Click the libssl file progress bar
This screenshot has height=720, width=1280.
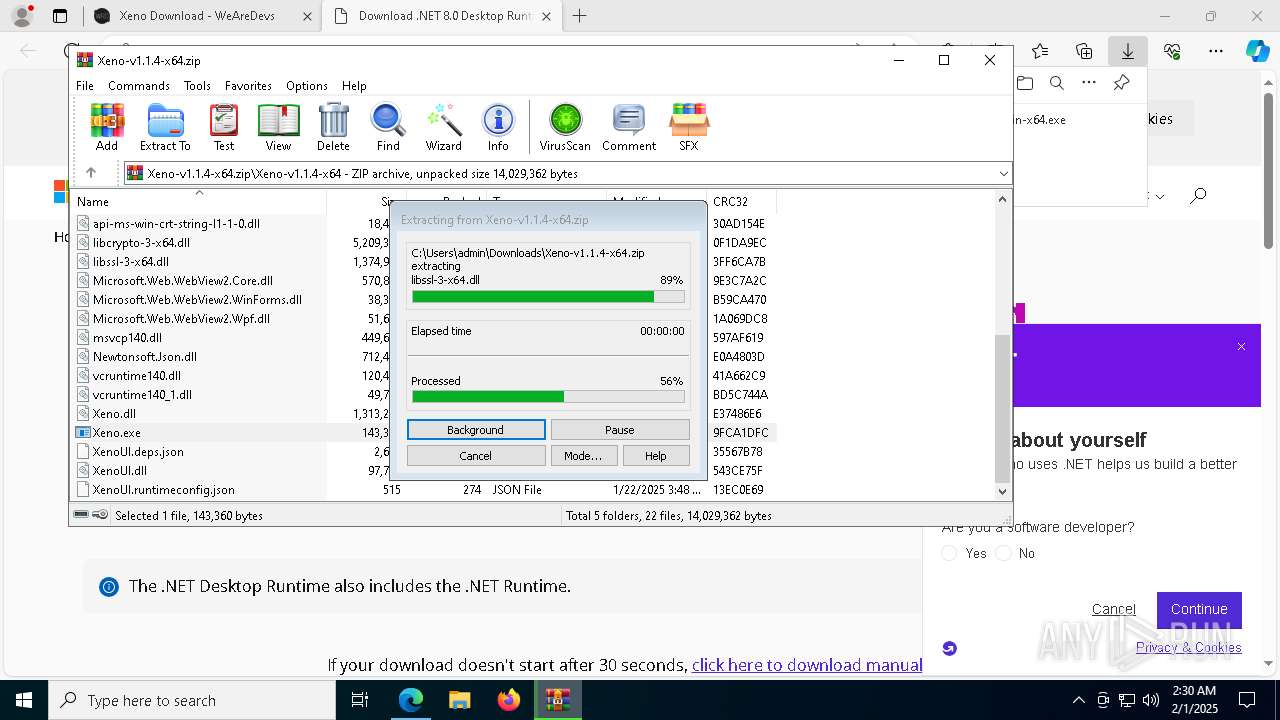pyautogui.click(x=548, y=297)
